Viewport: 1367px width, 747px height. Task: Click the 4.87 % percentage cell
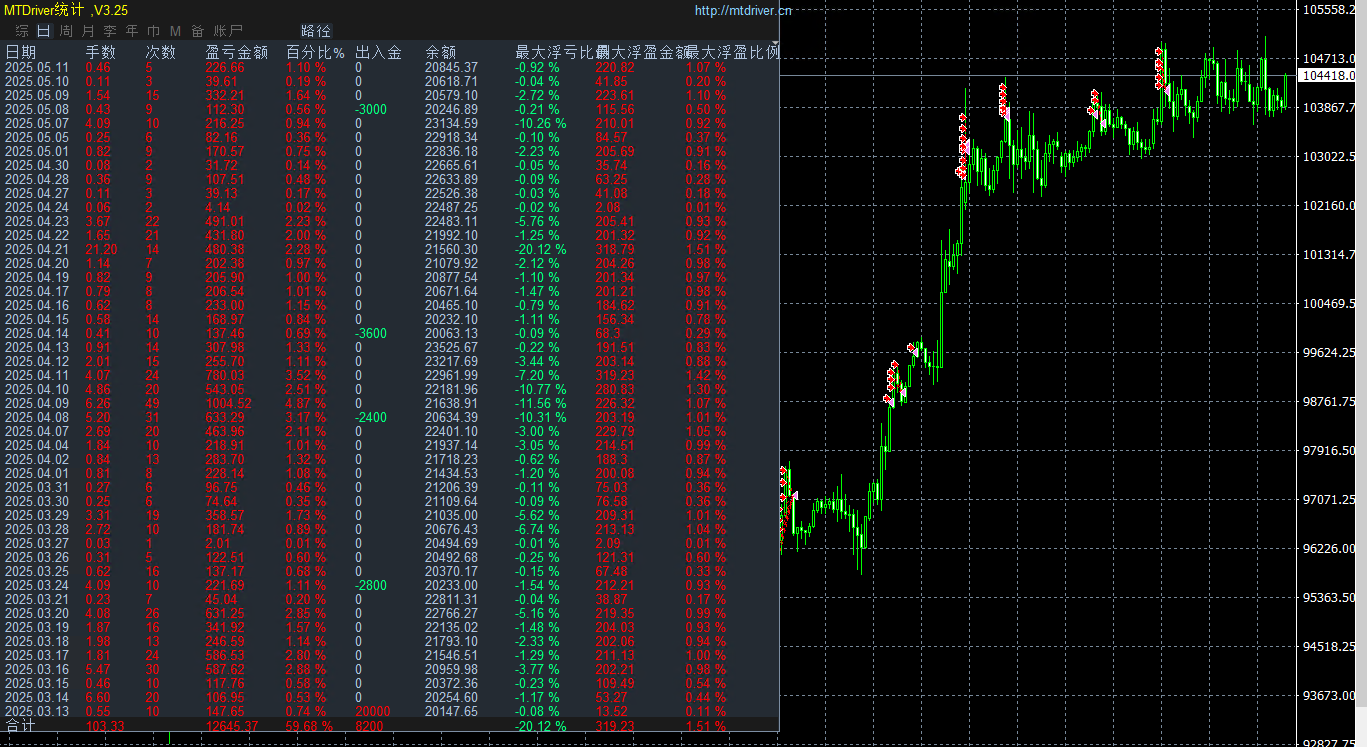(x=306, y=403)
